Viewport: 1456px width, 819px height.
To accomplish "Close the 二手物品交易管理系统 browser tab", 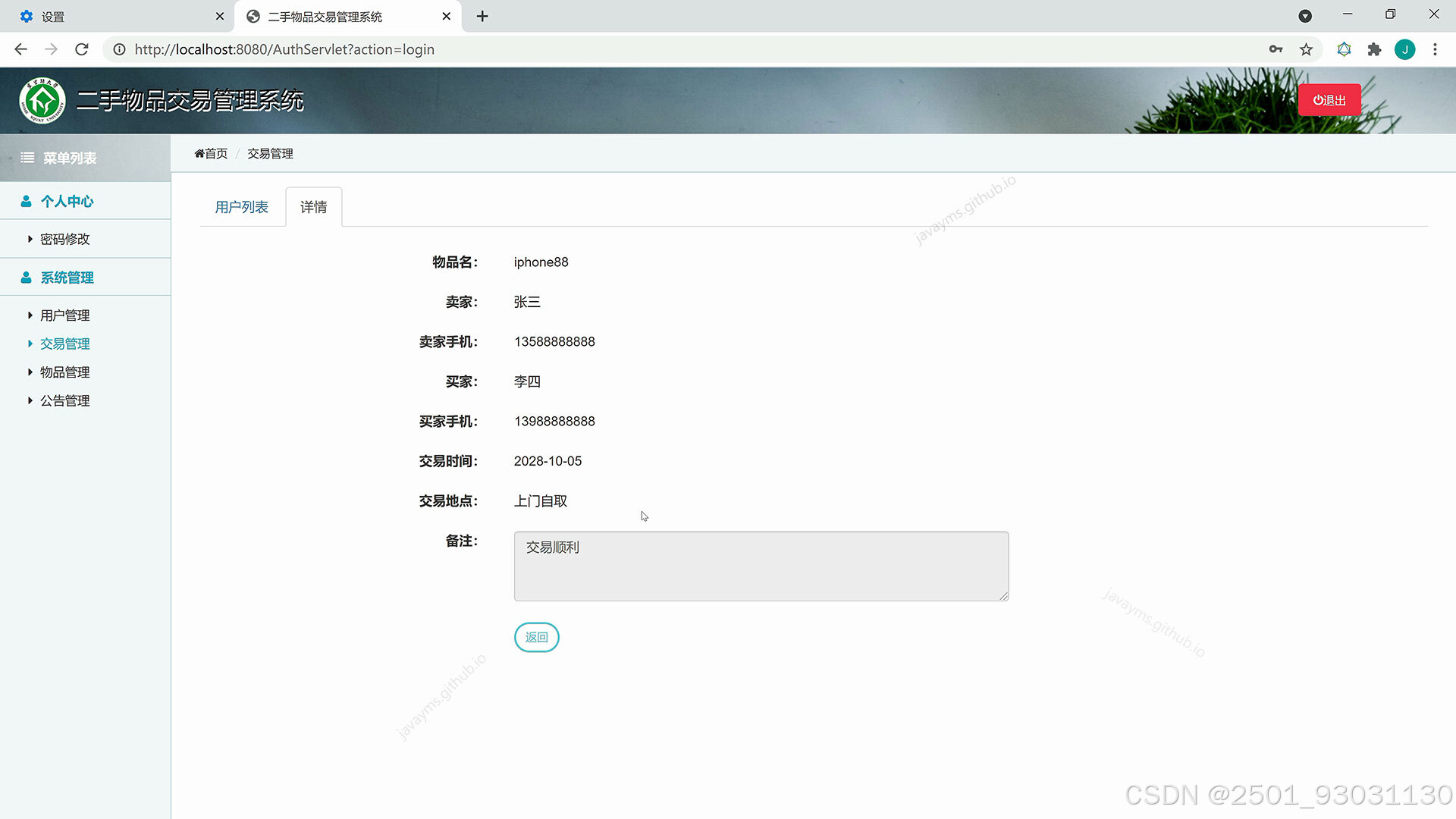I will [447, 16].
